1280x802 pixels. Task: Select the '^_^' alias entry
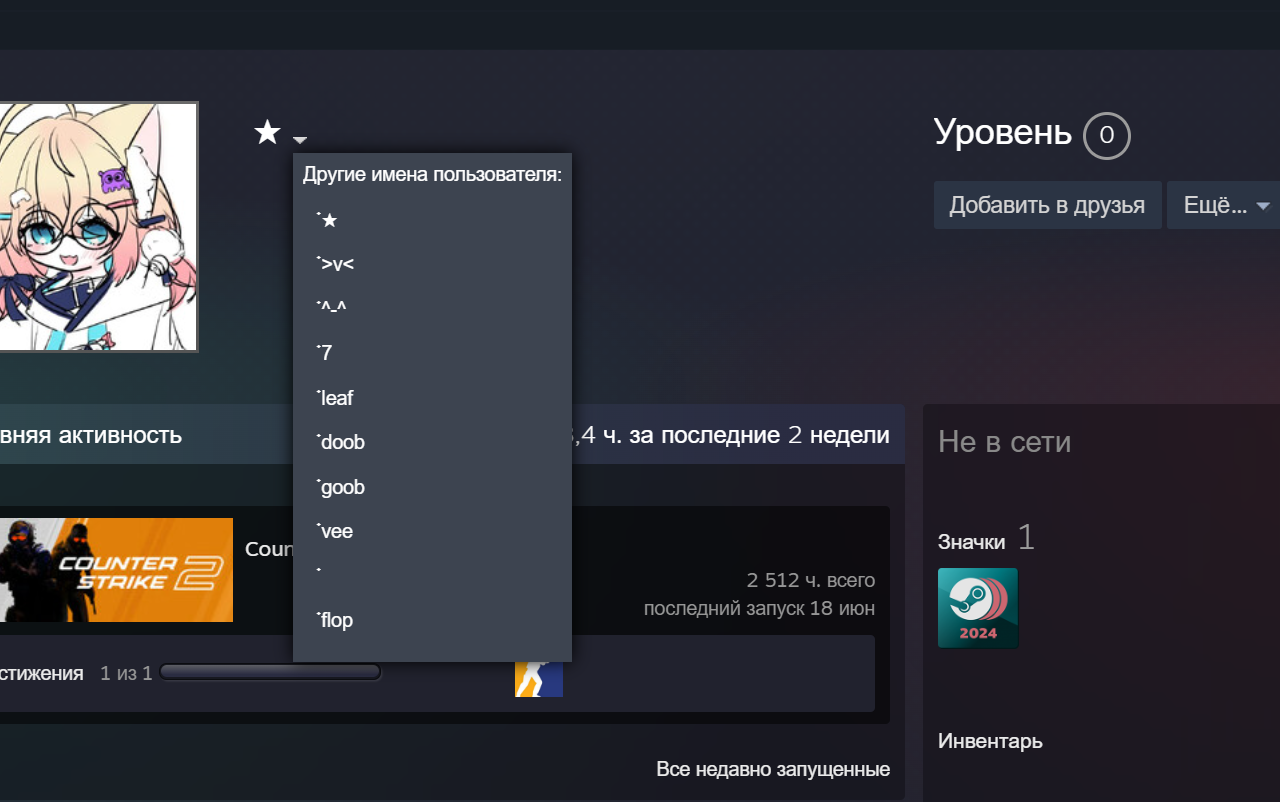[x=331, y=308]
